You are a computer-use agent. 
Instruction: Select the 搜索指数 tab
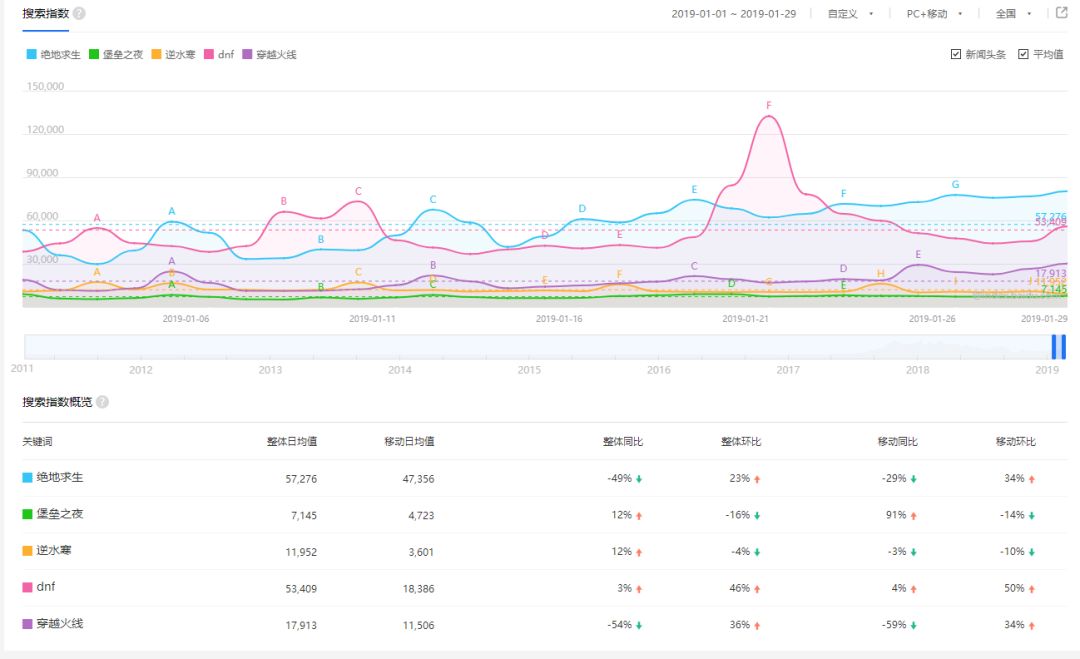(x=45, y=13)
